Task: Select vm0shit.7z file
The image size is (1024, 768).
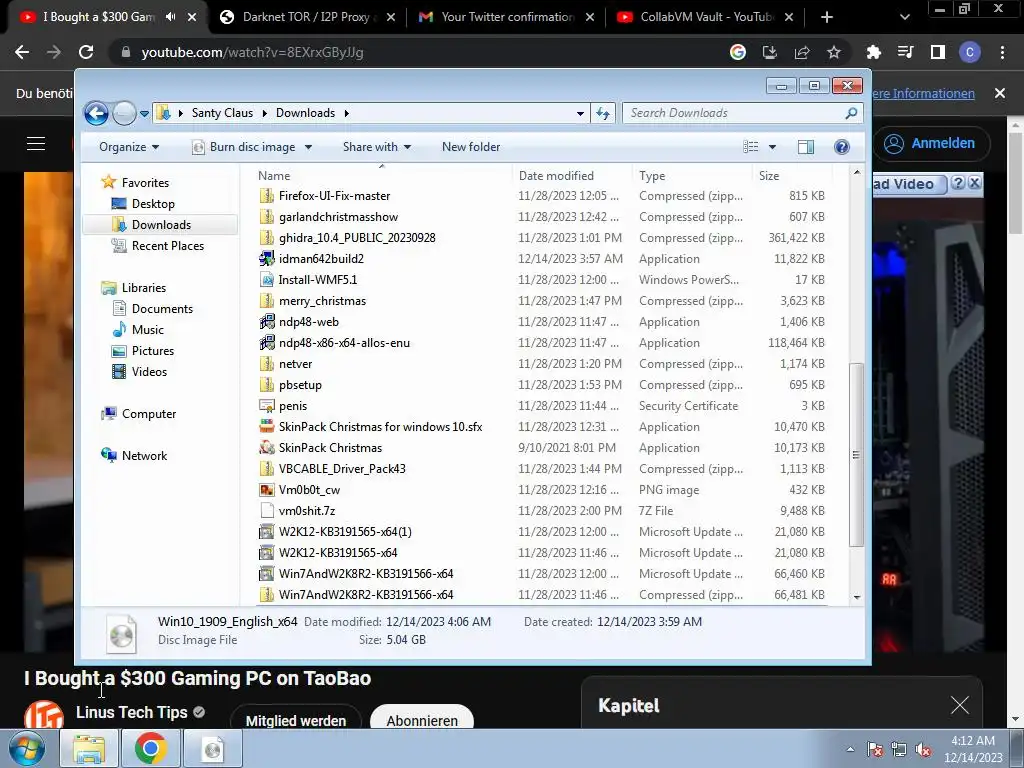Action: (307, 511)
